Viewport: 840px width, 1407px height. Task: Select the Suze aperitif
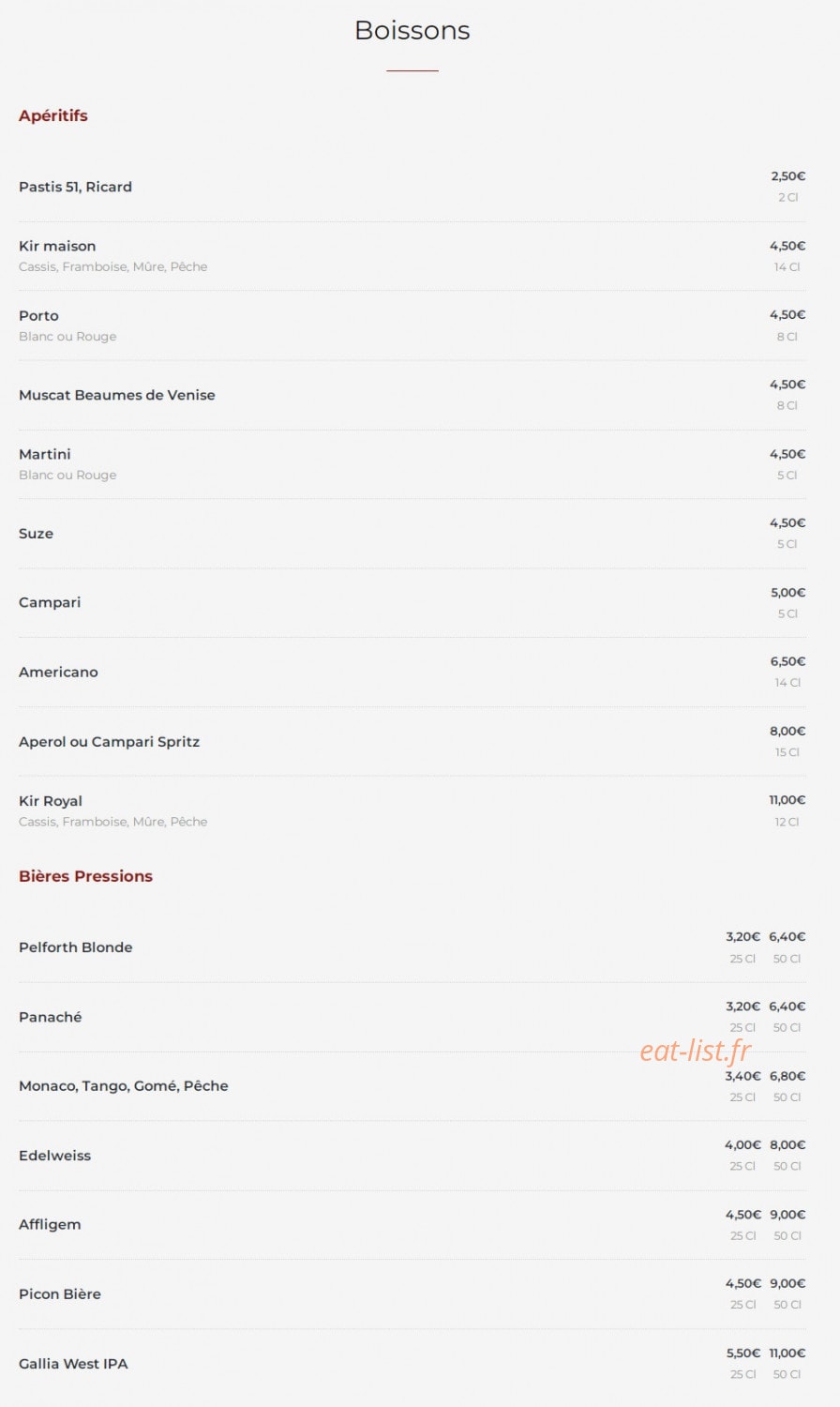(x=36, y=533)
